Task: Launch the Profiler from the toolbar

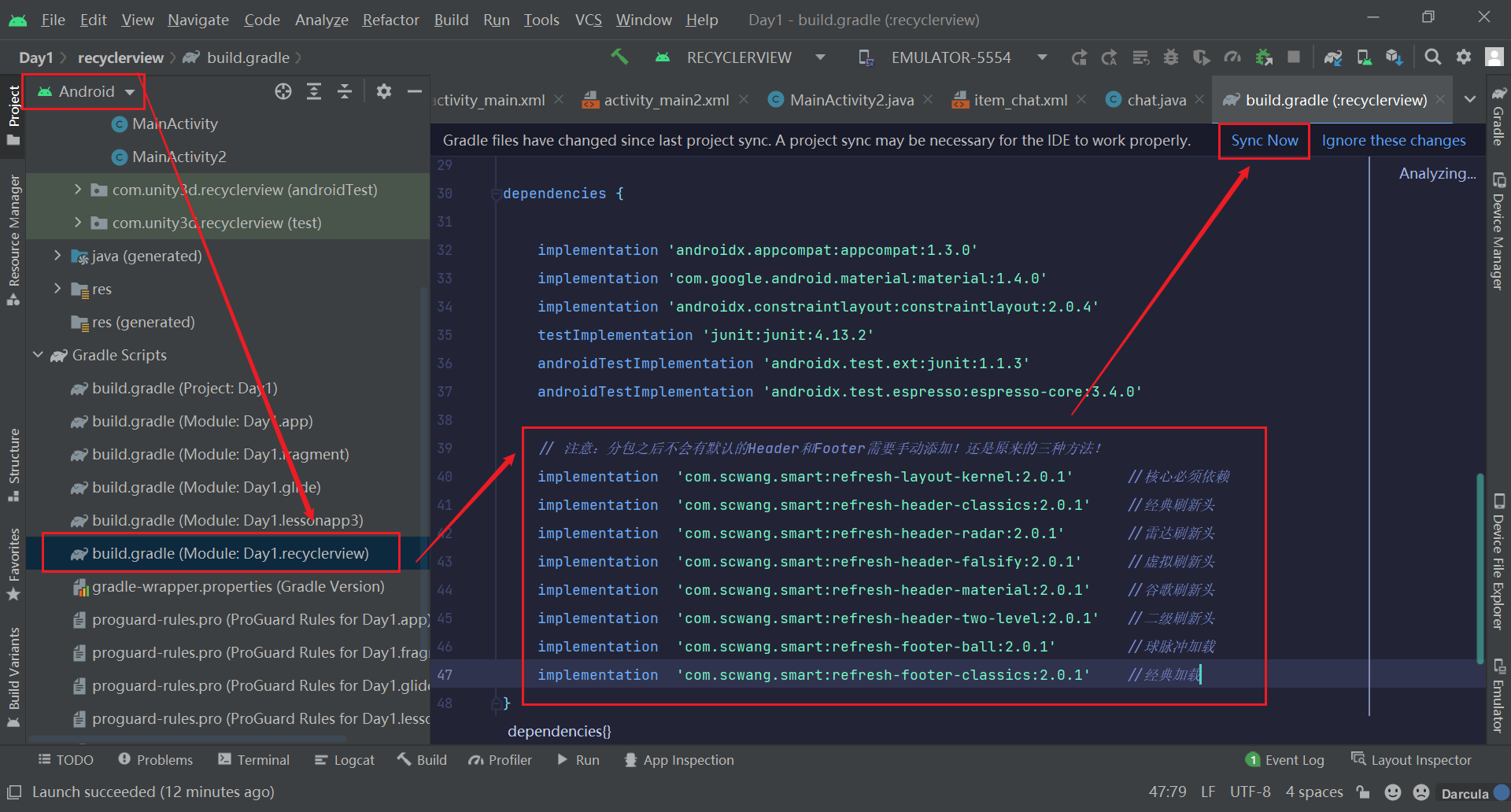Action: (1232, 57)
